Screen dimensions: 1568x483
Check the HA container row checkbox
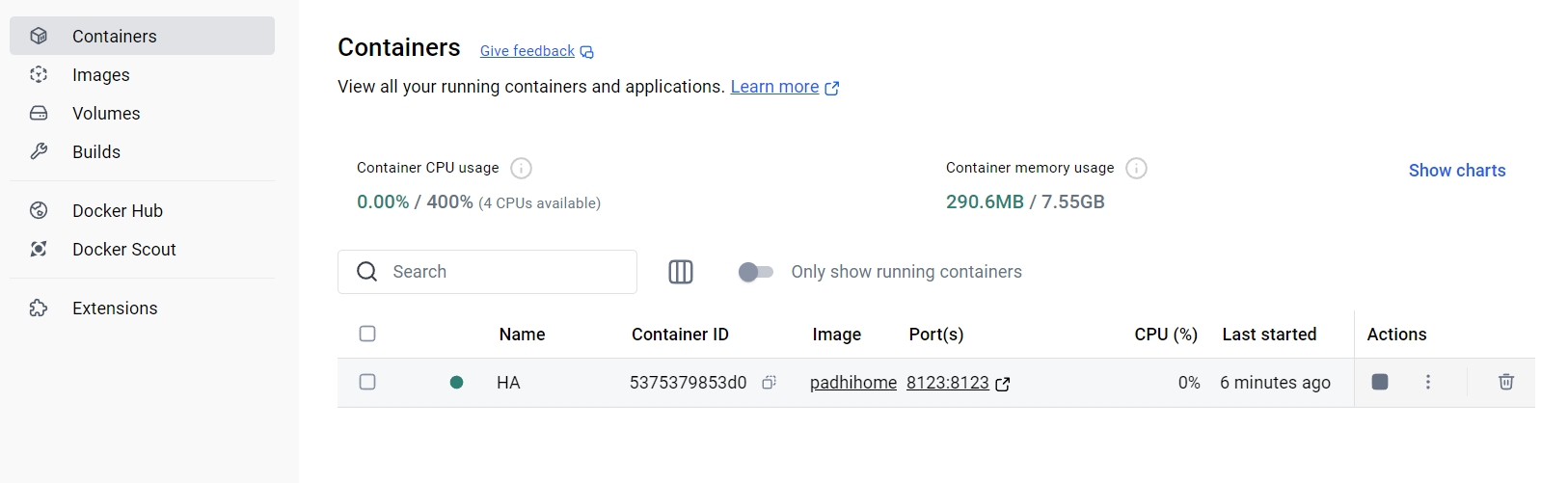pos(367,382)
